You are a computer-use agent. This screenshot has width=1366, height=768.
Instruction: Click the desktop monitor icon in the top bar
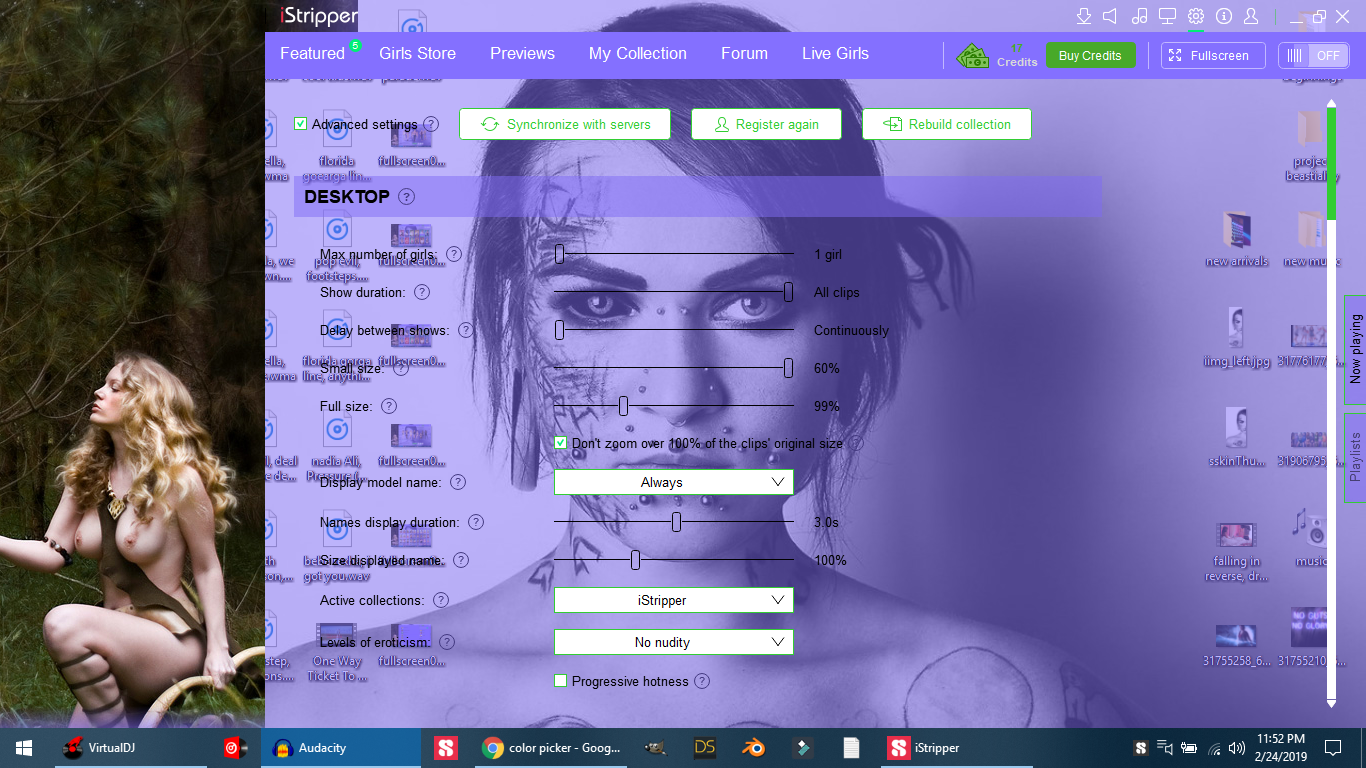(1167, 16)
